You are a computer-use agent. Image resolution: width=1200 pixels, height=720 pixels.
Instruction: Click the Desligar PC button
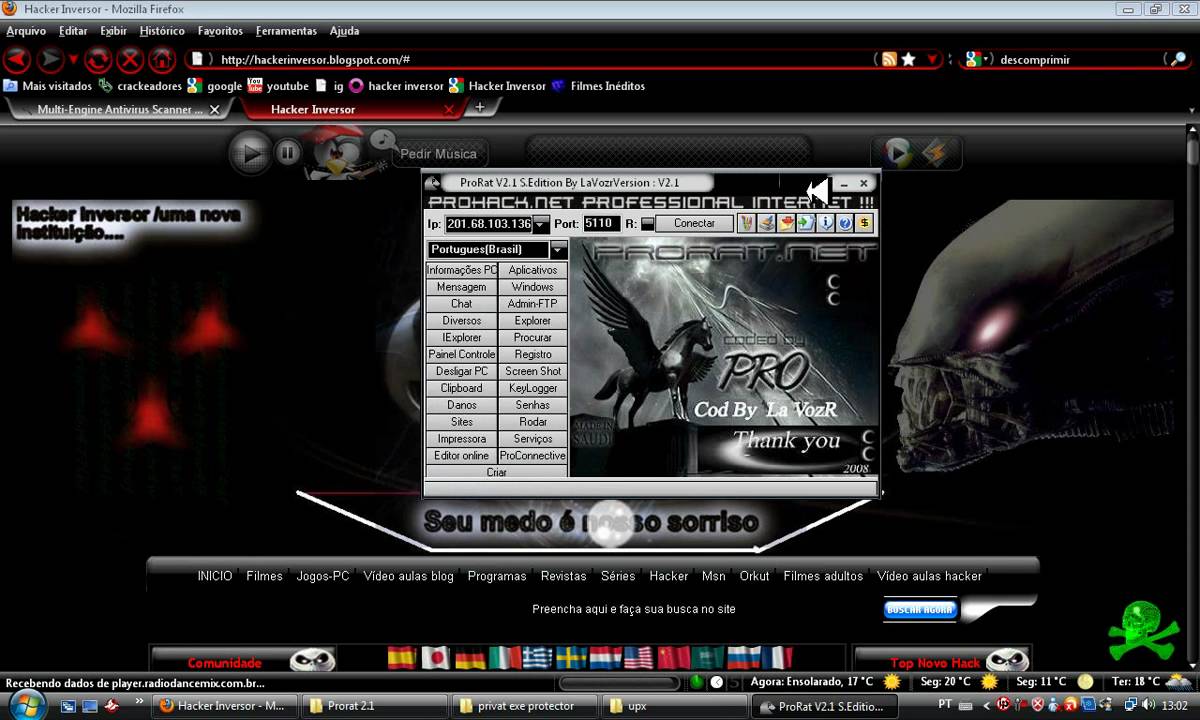(x=462, y=371)
